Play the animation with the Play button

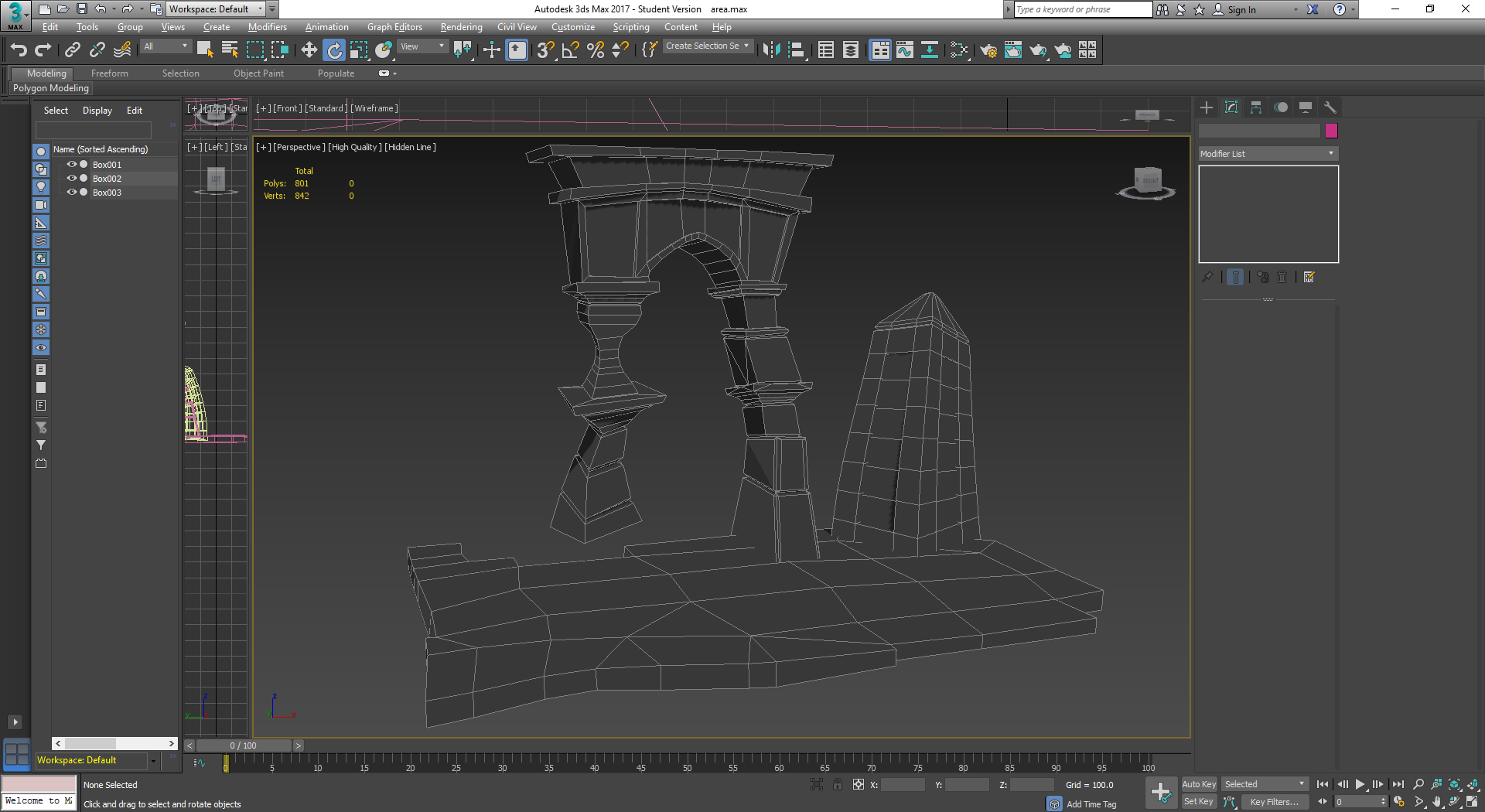coord(1360,784)
